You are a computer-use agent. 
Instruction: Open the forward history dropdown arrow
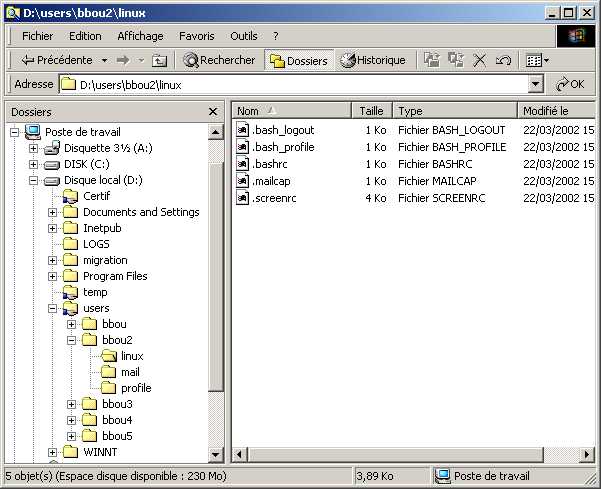[x=141, y=61]
